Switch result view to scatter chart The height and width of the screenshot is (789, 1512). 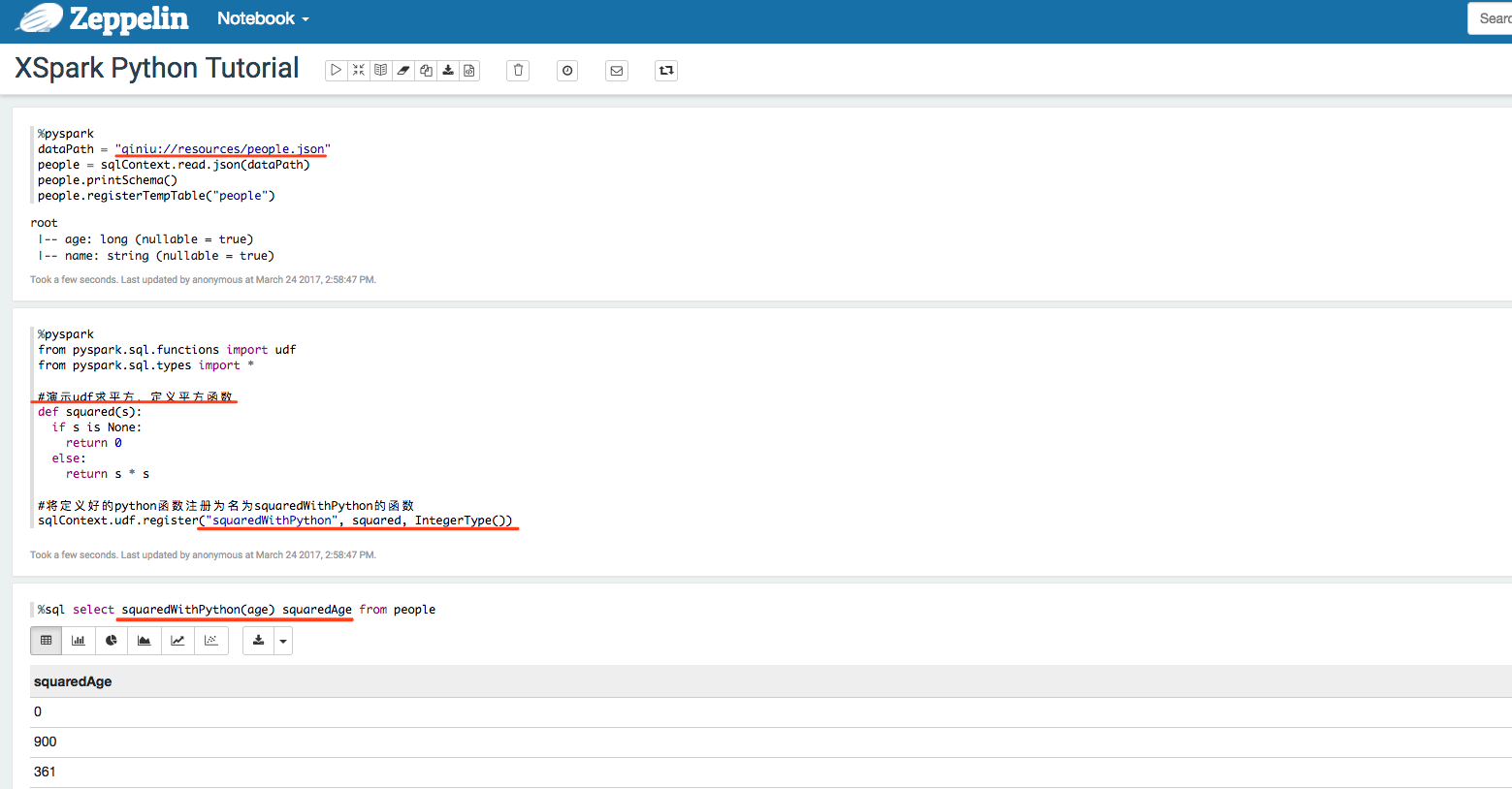pos(211,641)
